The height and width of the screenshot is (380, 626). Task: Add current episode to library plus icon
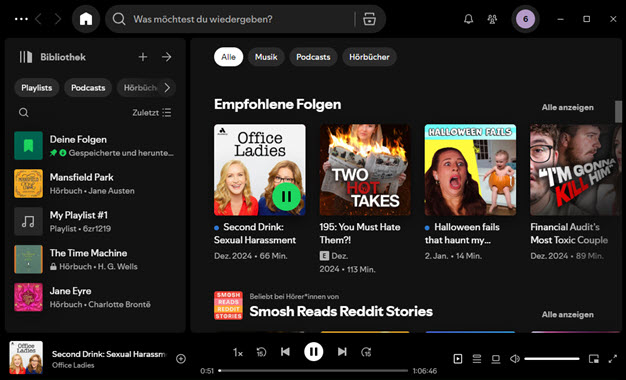[181, 359]
